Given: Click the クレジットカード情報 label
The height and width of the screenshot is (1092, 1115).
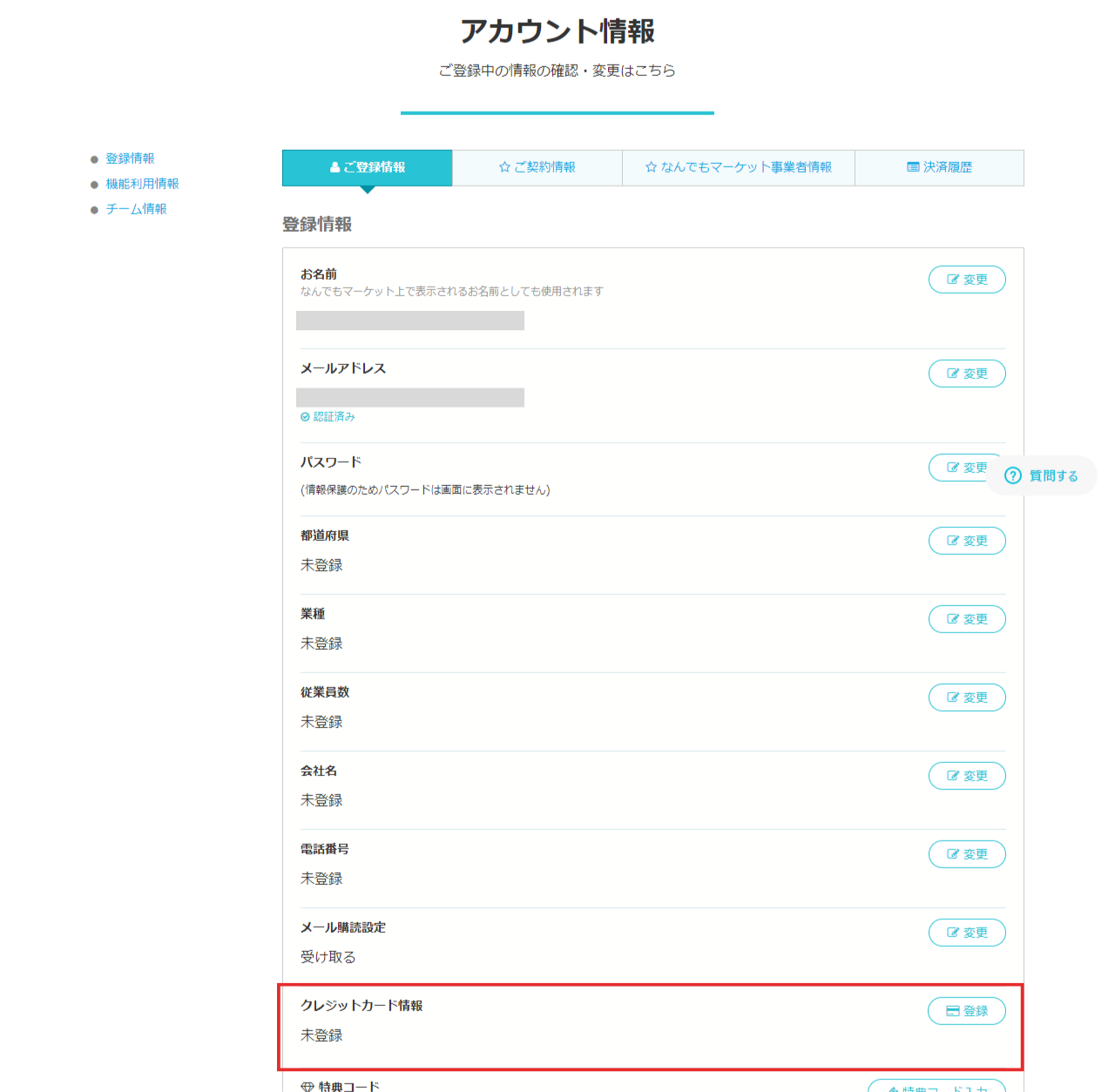Looking at the screenshot, I should [x=362, y=1006].
